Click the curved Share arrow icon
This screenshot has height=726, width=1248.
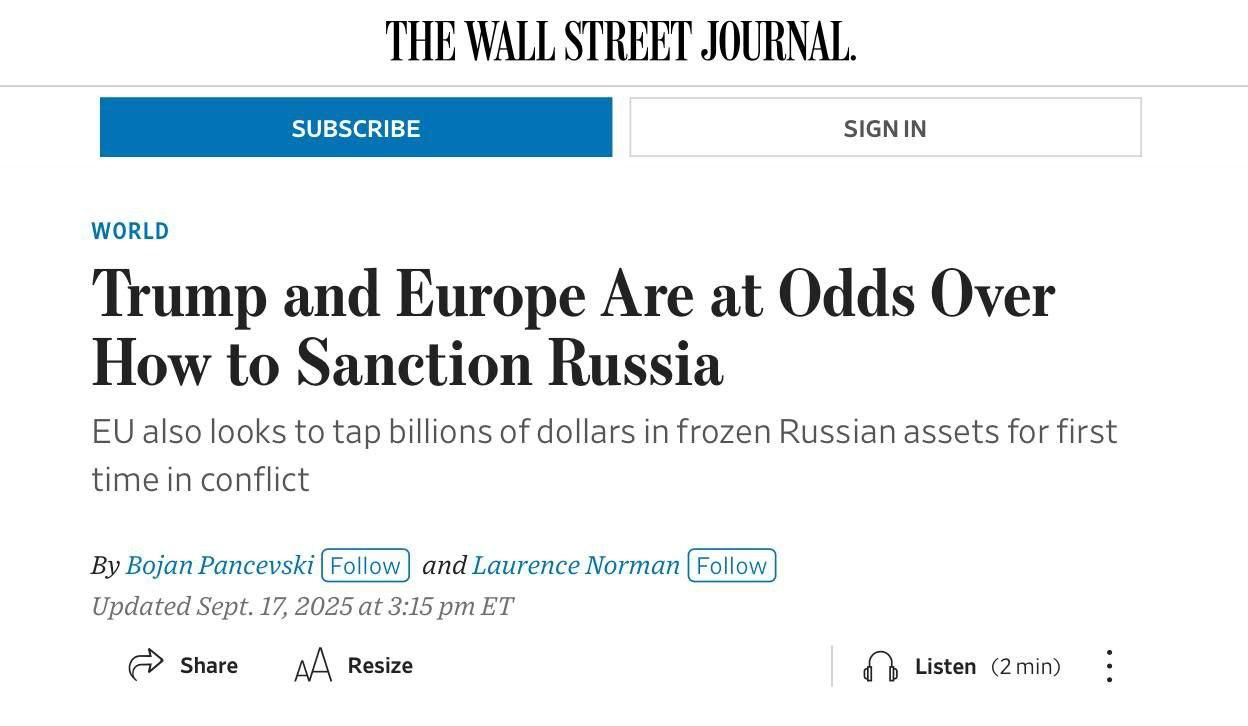(146, 665)
